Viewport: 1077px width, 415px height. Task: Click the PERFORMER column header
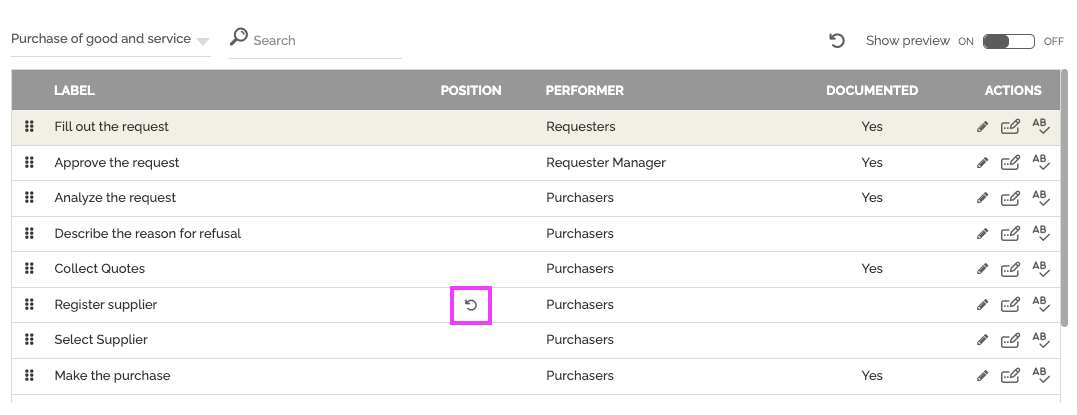585,91
